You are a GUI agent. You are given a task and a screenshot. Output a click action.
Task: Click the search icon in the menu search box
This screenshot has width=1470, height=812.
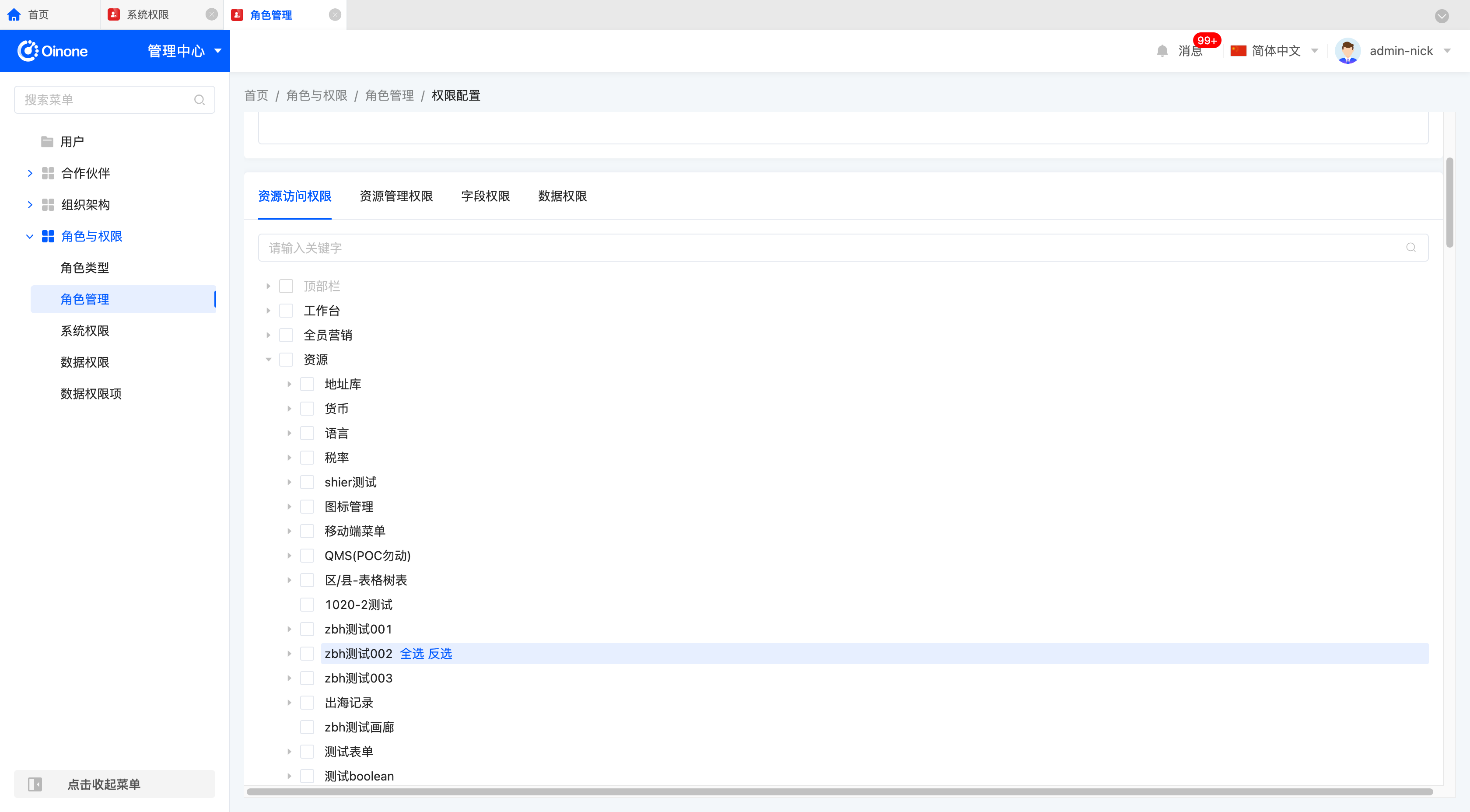(x=199, y=100)
